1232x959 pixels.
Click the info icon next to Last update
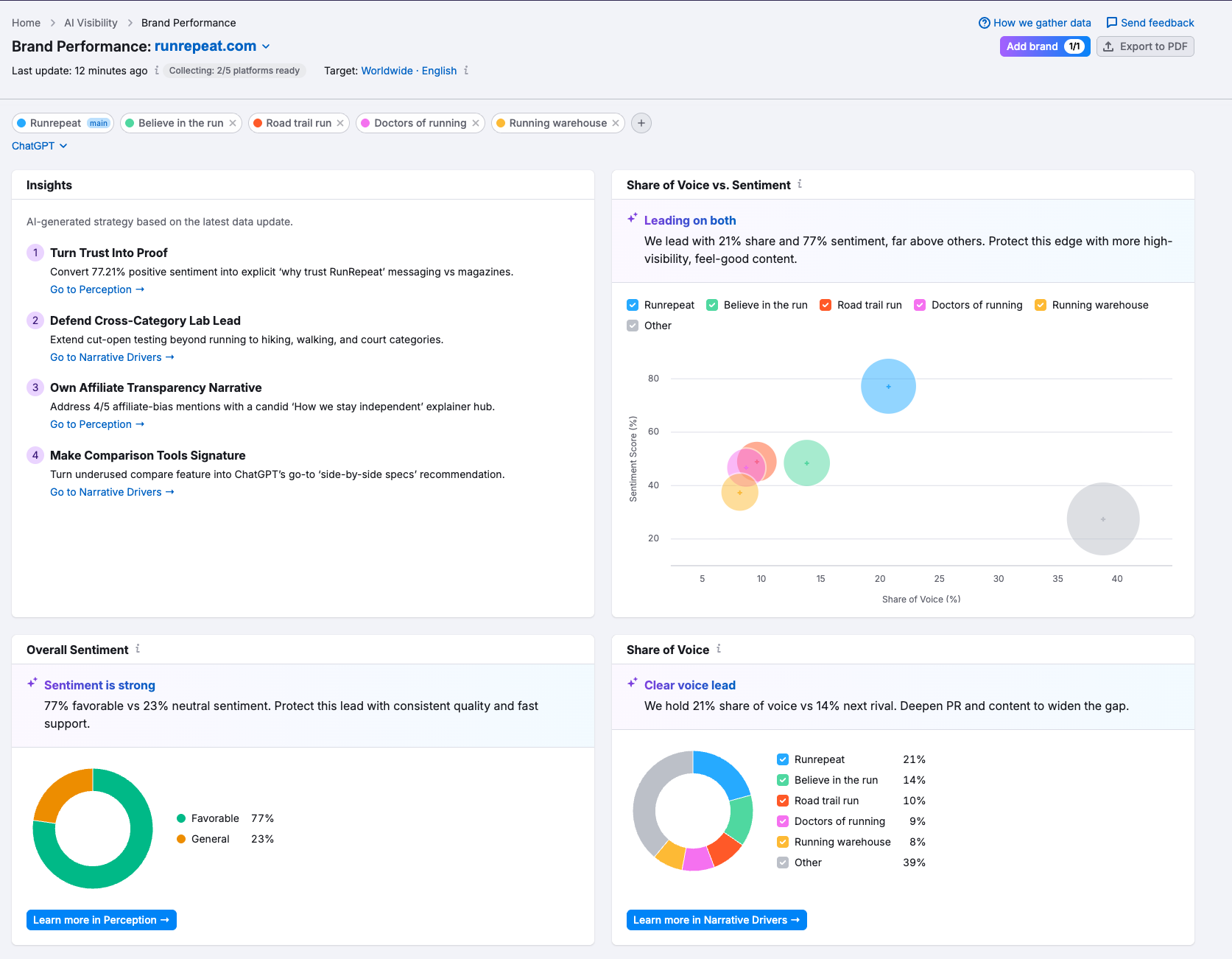pyautogui.click(x=156, y=71)
